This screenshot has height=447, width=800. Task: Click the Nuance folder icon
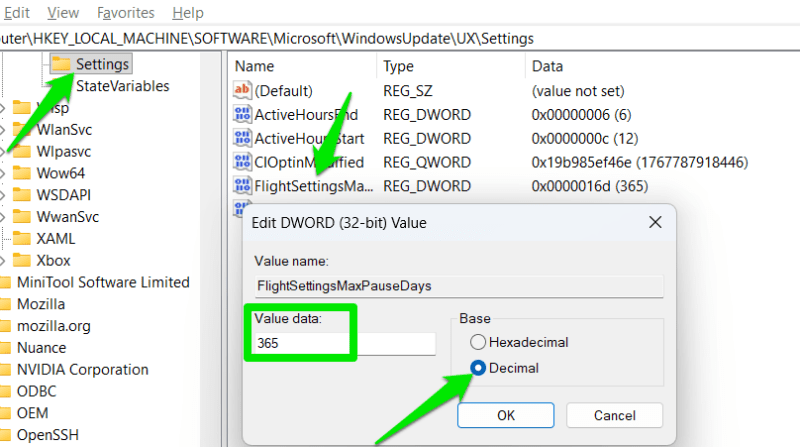[x=5, y=347]
